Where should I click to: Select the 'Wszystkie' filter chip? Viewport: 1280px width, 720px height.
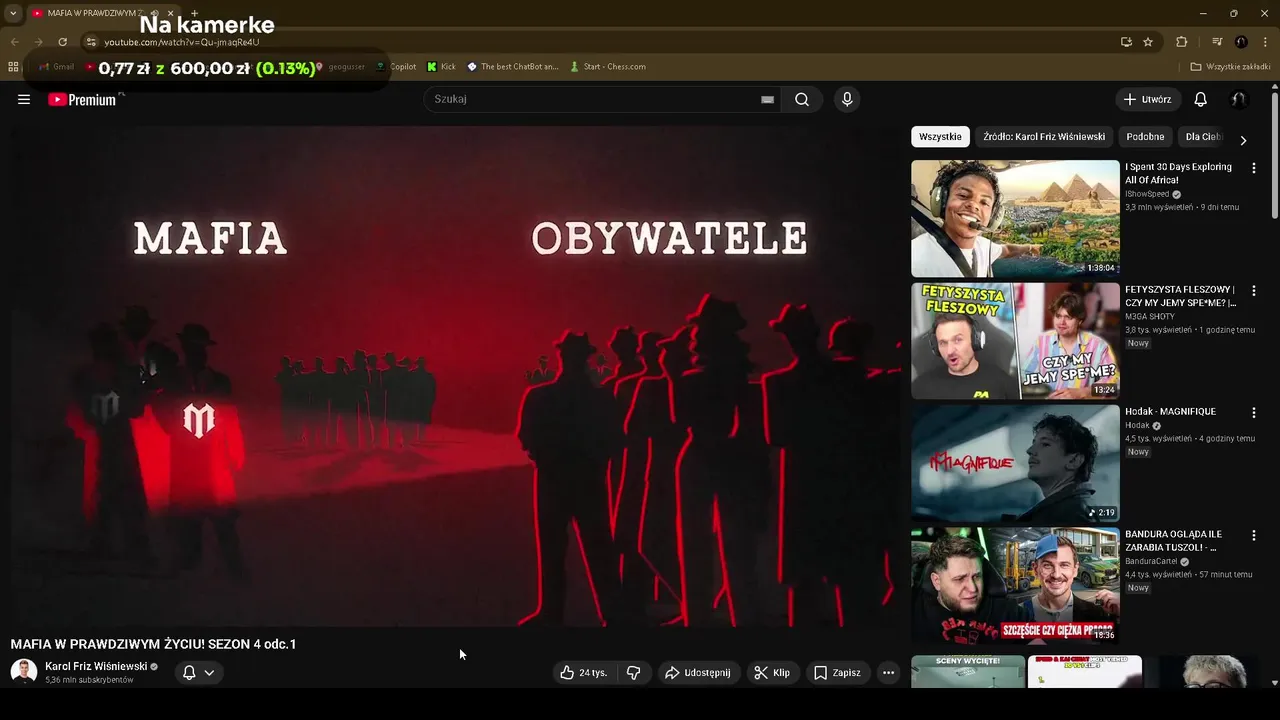click(940, 137)
